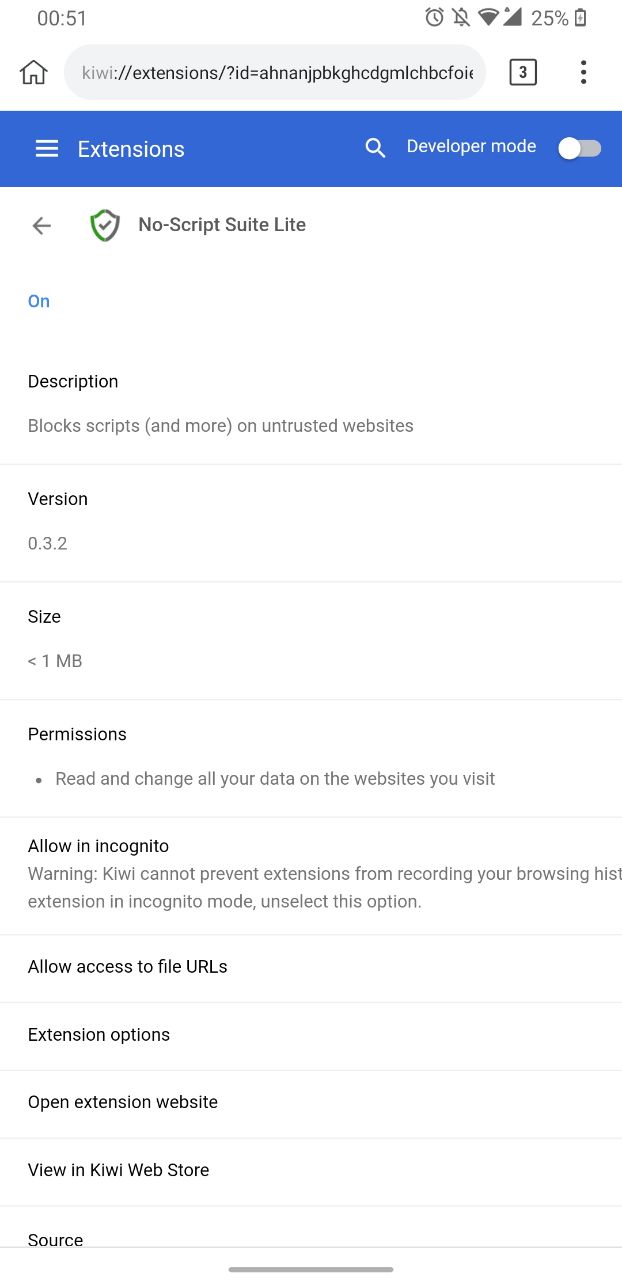
Task: Open the three-dot browser menu
Action: pyautogui.click(x=583, y=72)
